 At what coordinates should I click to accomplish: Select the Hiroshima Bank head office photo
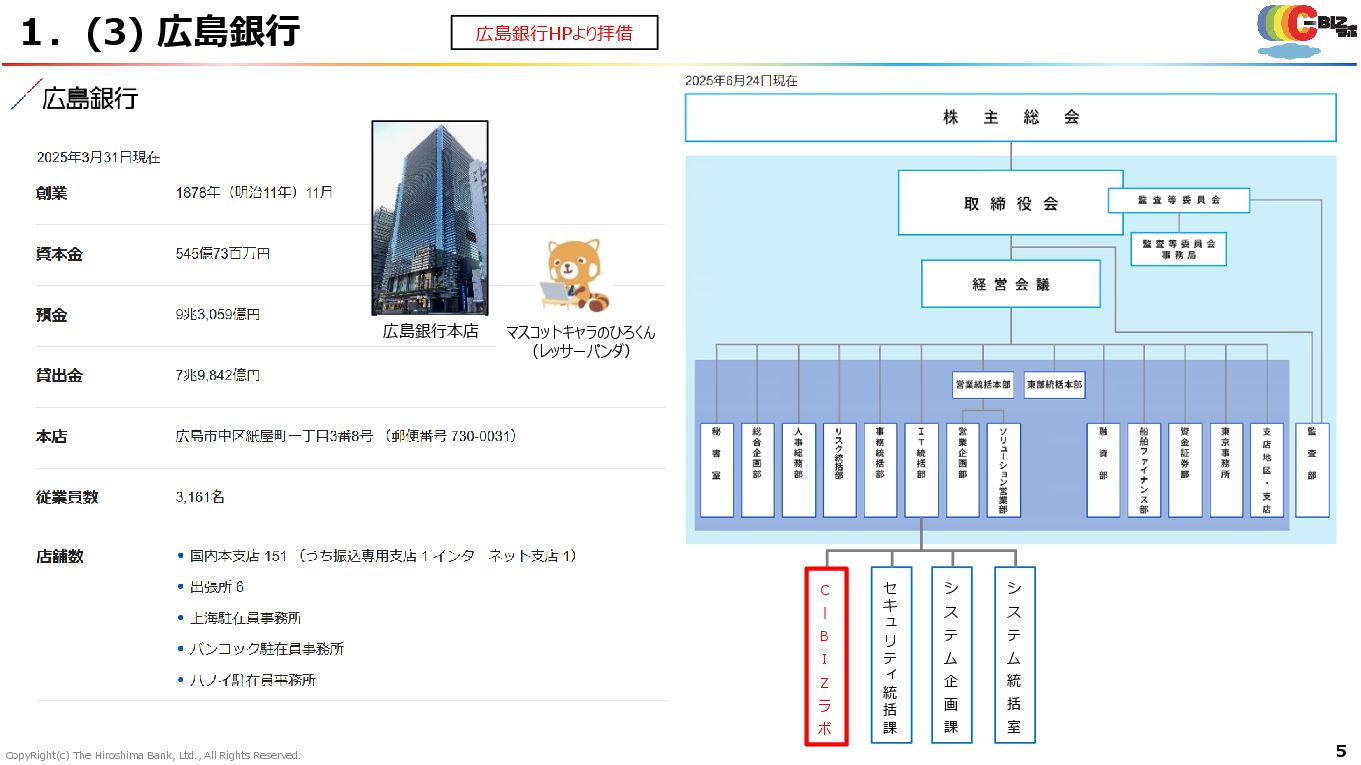pos(430,218)
